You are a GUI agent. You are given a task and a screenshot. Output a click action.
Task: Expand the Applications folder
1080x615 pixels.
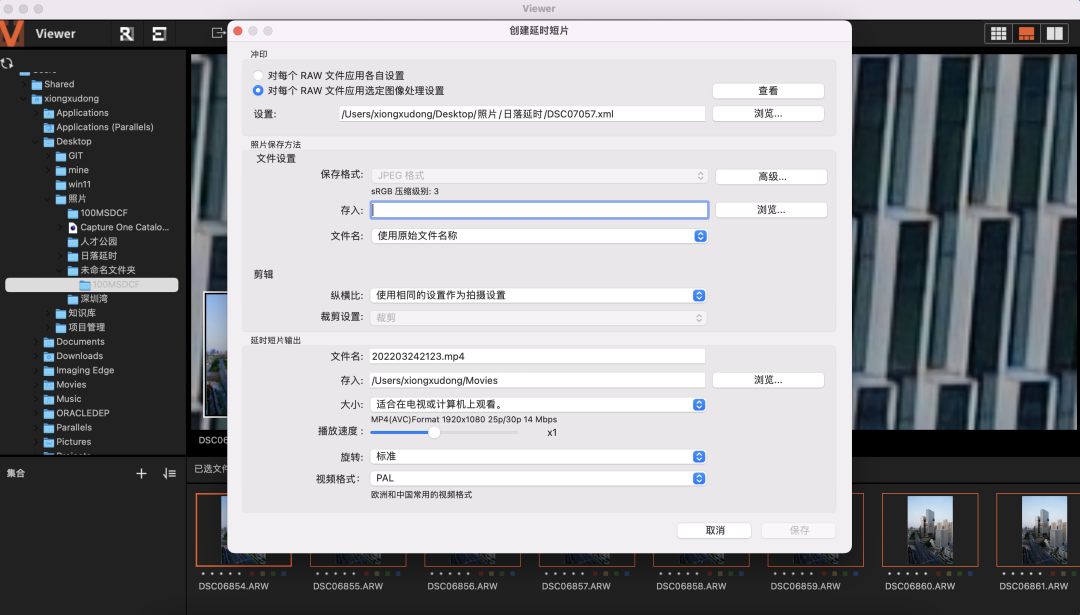click(x=37, y=113)
